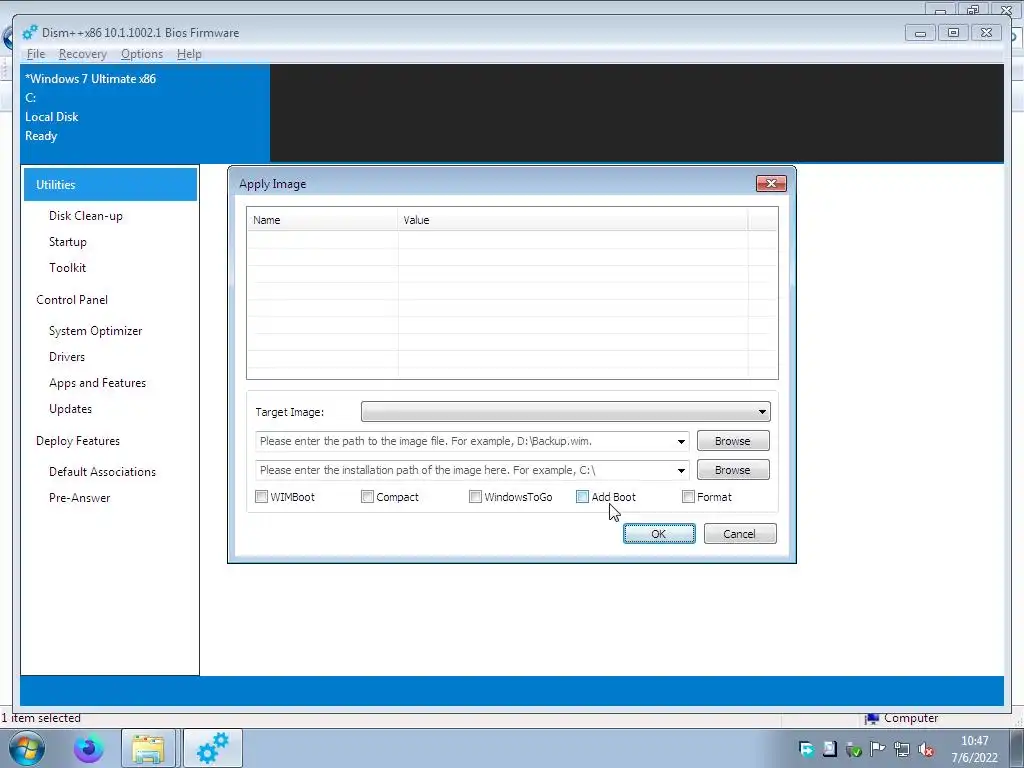1024x768 pixels.
Task: Click the Name column header
Action: (x=323, y=220)
